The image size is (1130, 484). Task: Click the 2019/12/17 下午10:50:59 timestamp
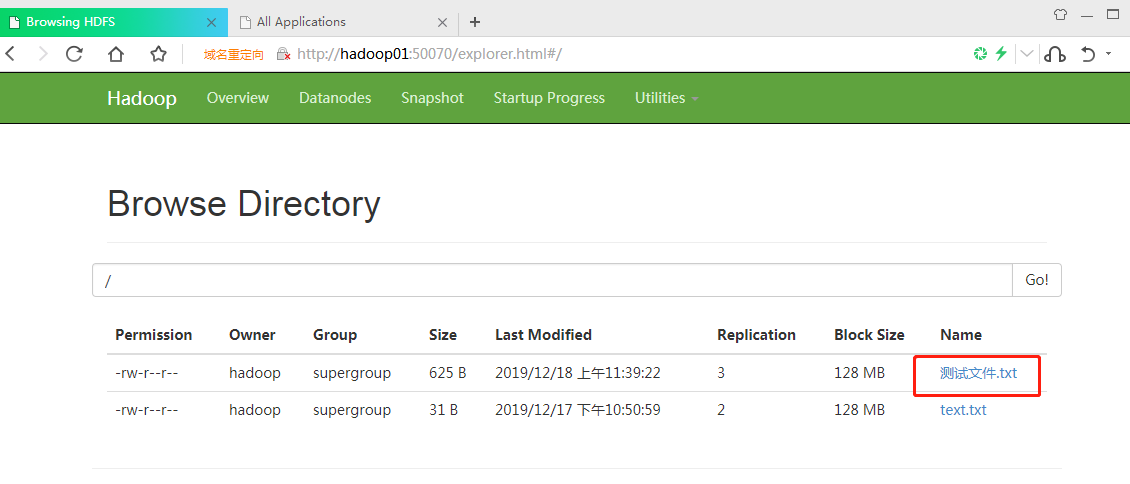coord(578,411)
